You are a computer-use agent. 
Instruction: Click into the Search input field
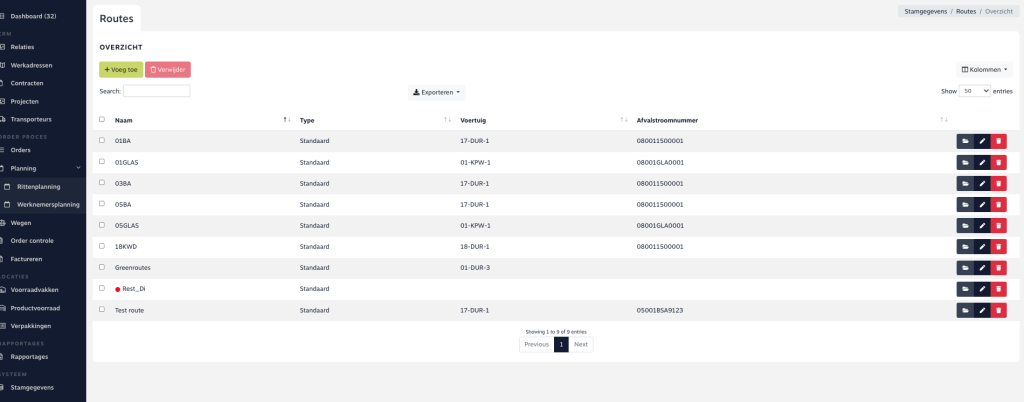tap(156, 91)
